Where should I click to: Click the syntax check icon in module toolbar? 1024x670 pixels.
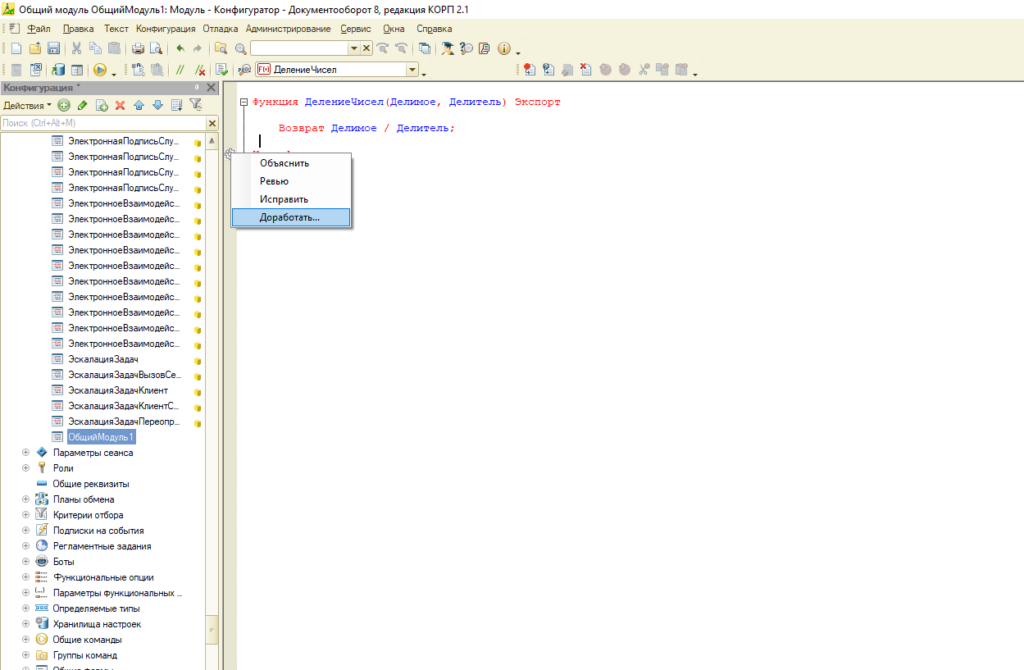click(x=222, y=70)
